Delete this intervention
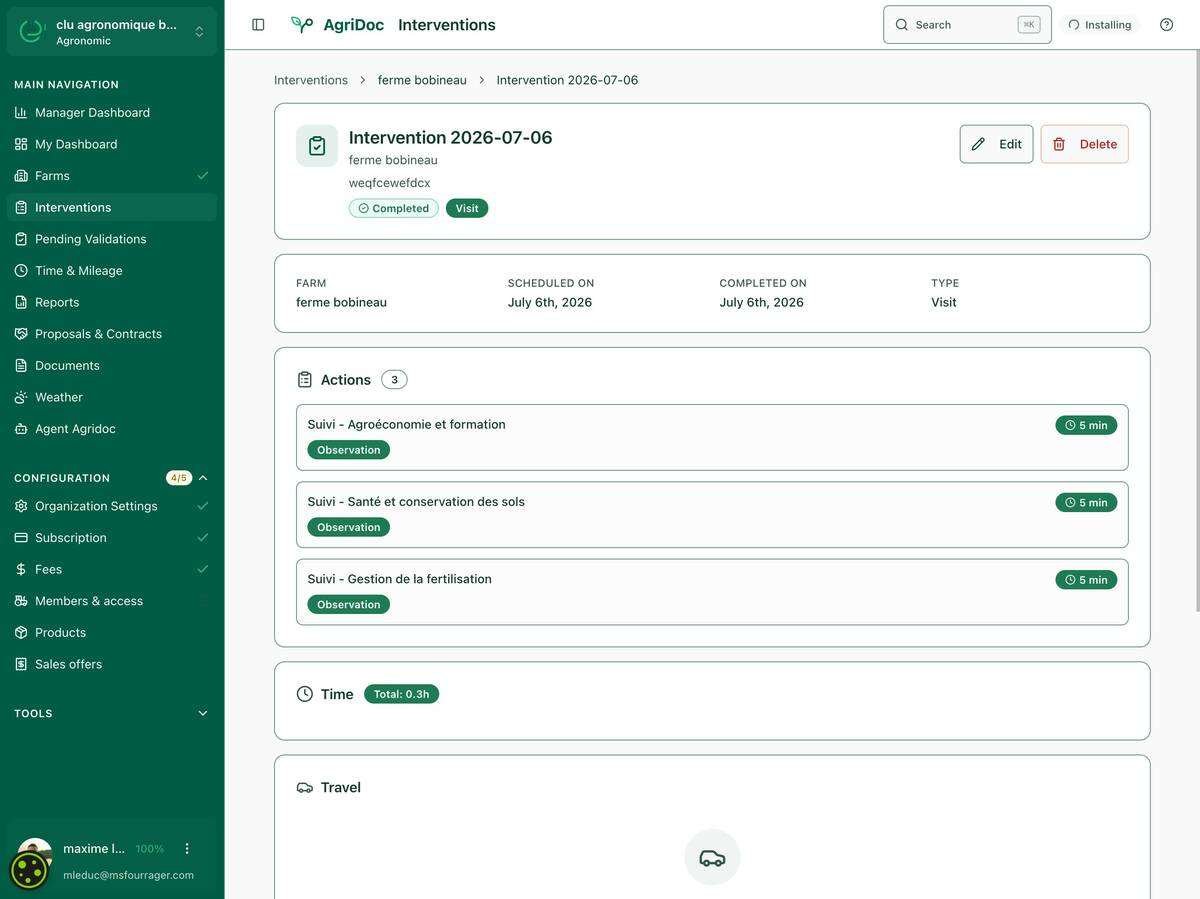 pyautogui.click(x=1084, y=144)
